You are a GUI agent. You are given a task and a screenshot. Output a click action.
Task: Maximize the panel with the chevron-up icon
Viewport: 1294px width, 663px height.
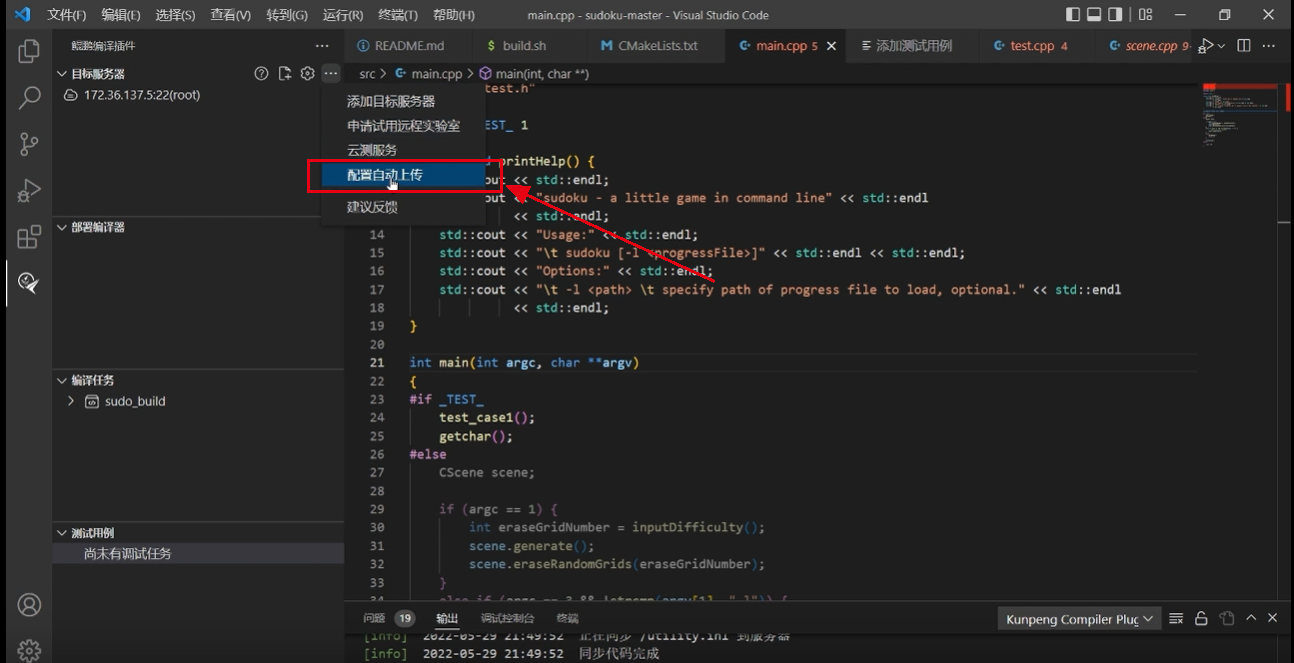[x=1251, y=619]
